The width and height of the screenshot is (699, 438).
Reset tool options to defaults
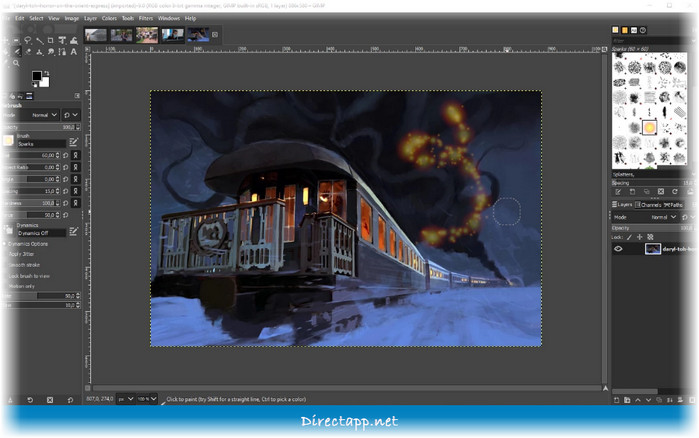click(x=70, y=400)
